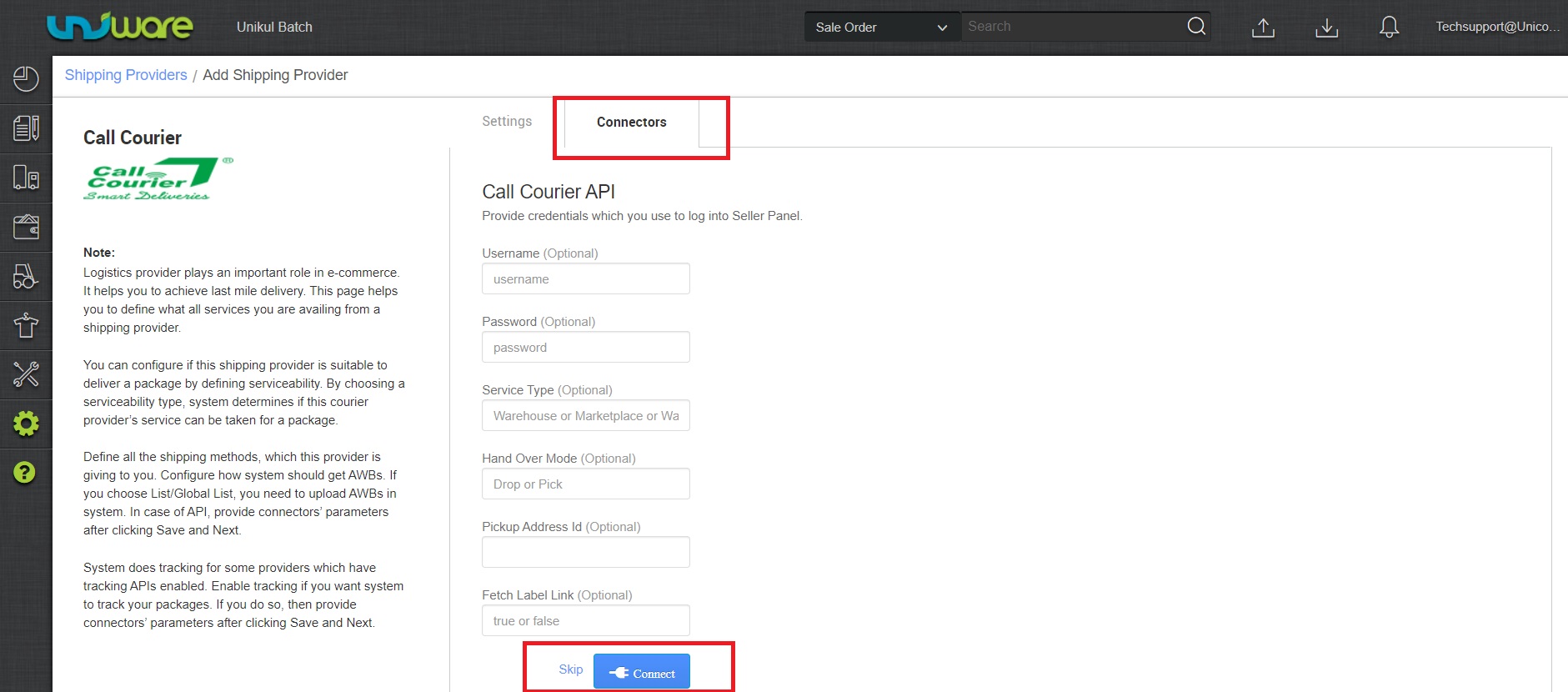Switch to the Settings tab
Screen dimensions: 1568x692
point(507,121)
